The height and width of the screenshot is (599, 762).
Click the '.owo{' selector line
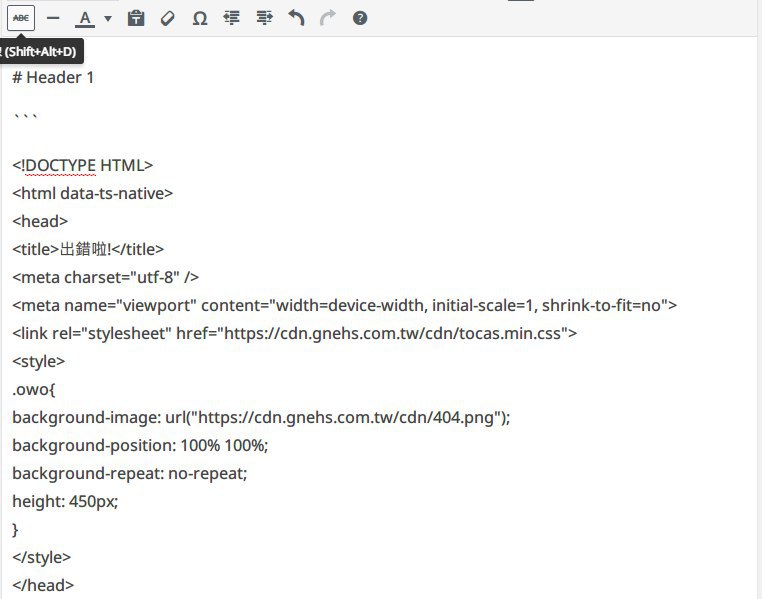tap(34, 389)
